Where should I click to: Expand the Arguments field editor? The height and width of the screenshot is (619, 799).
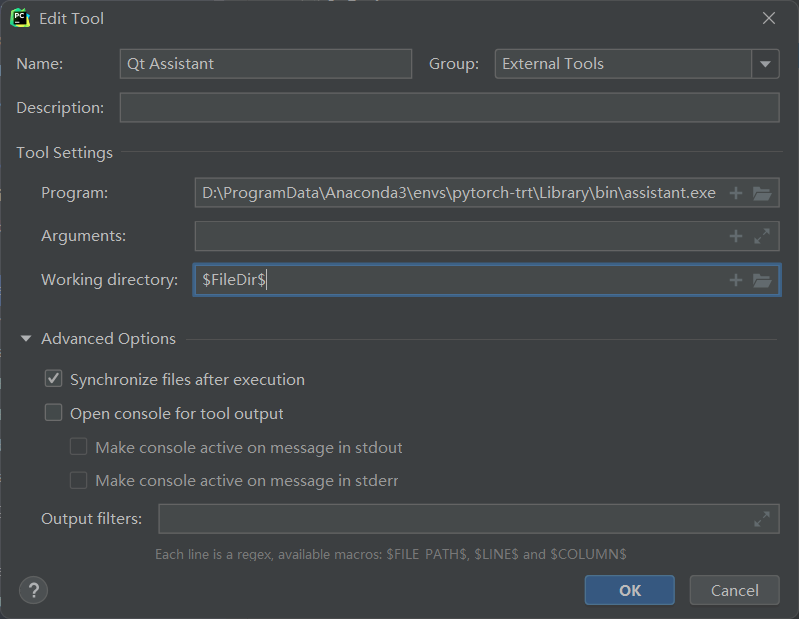pyautogui.click(x=762, y=236)
